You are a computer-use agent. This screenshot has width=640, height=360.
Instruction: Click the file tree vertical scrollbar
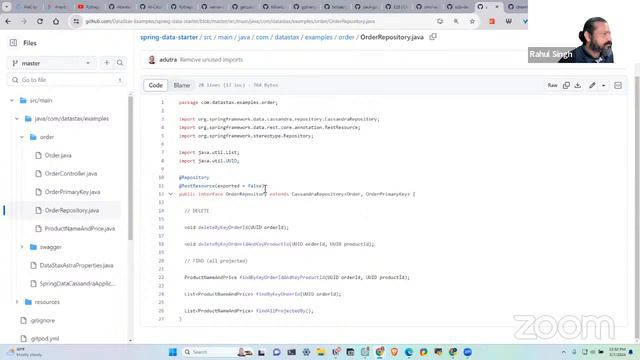tap(130, 167)
